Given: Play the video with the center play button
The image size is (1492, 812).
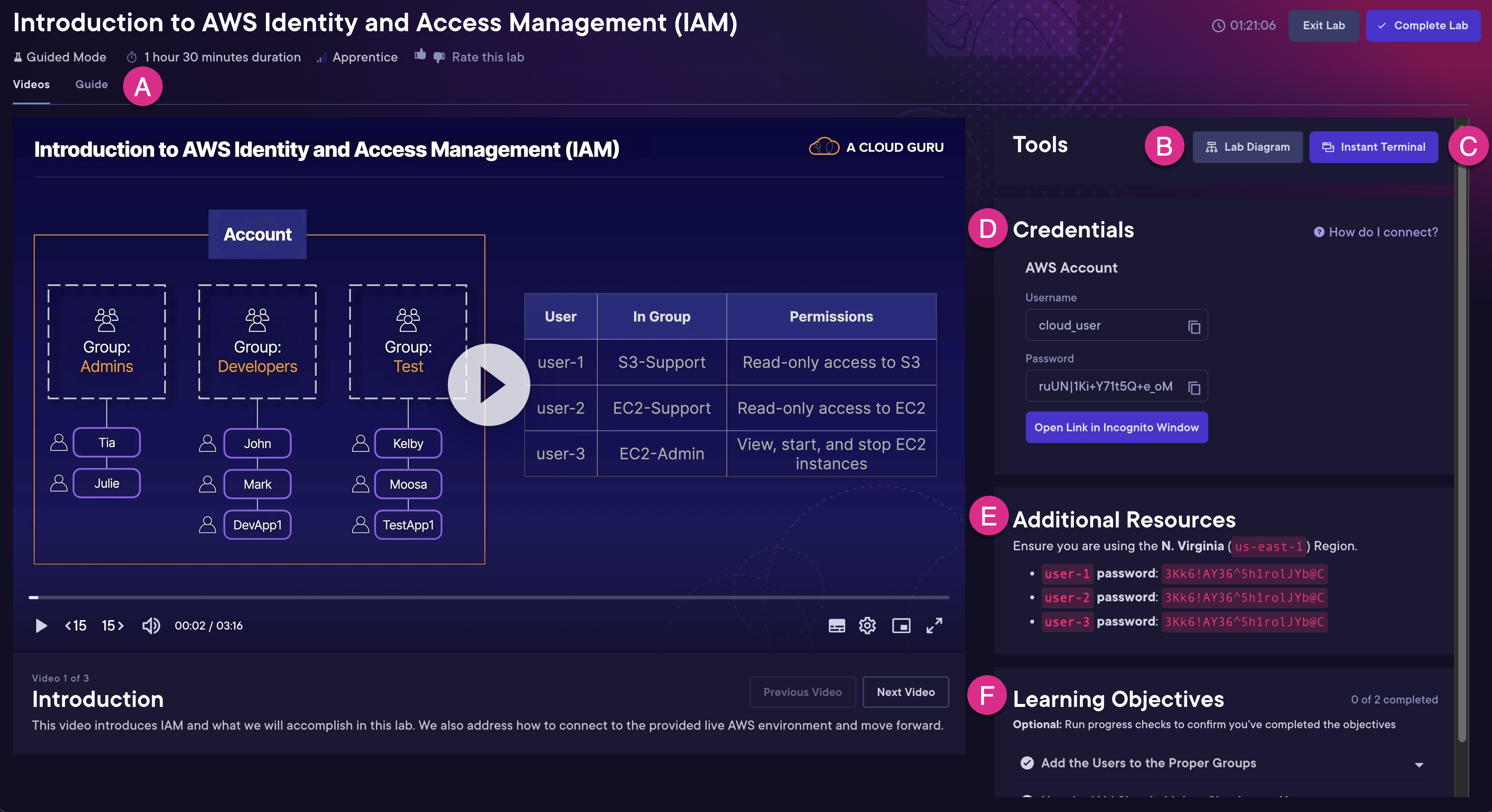Looking at the screenshot, I should [x=490, y=385].
